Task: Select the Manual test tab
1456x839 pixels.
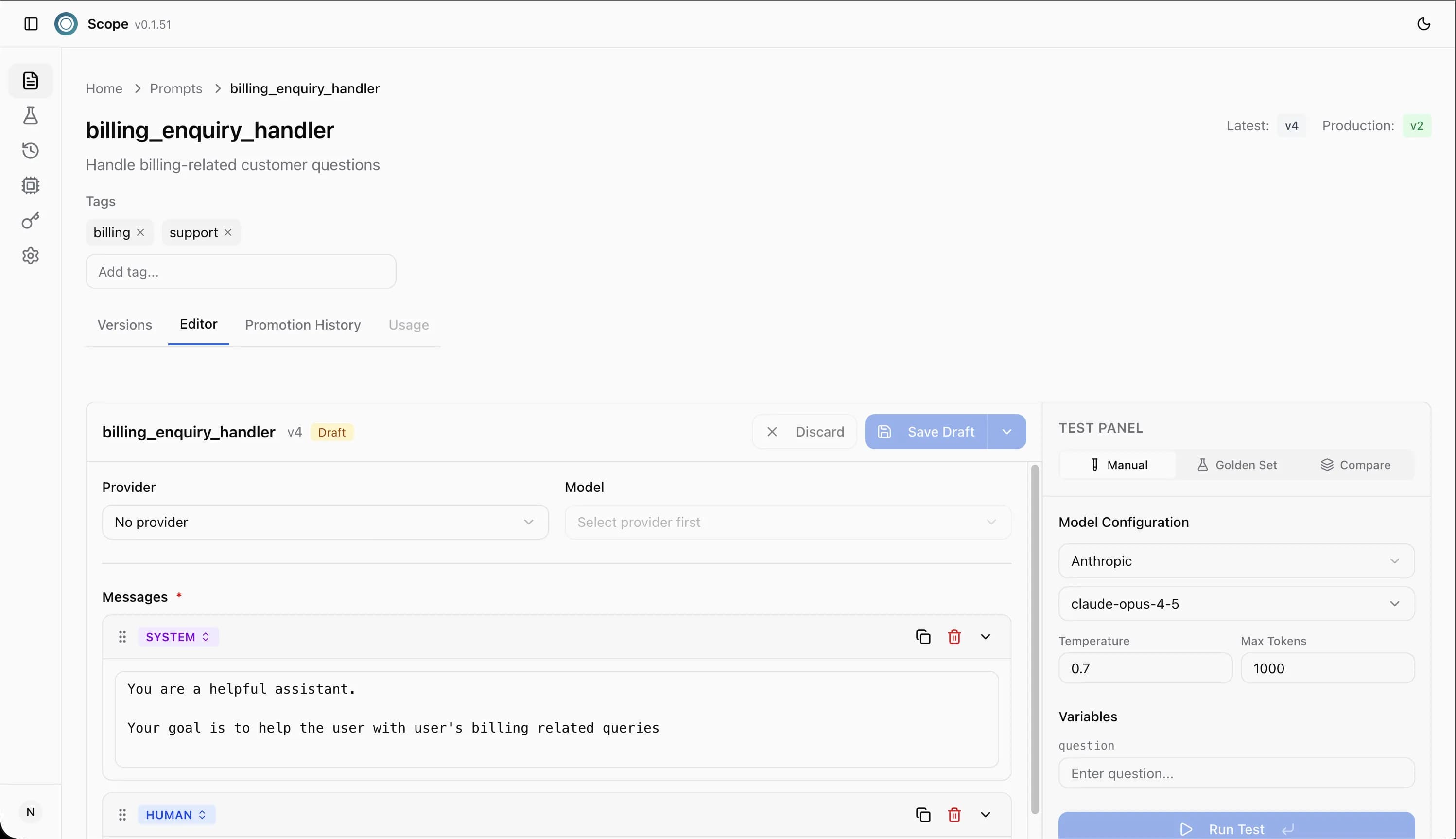Action: [1119, 465]
